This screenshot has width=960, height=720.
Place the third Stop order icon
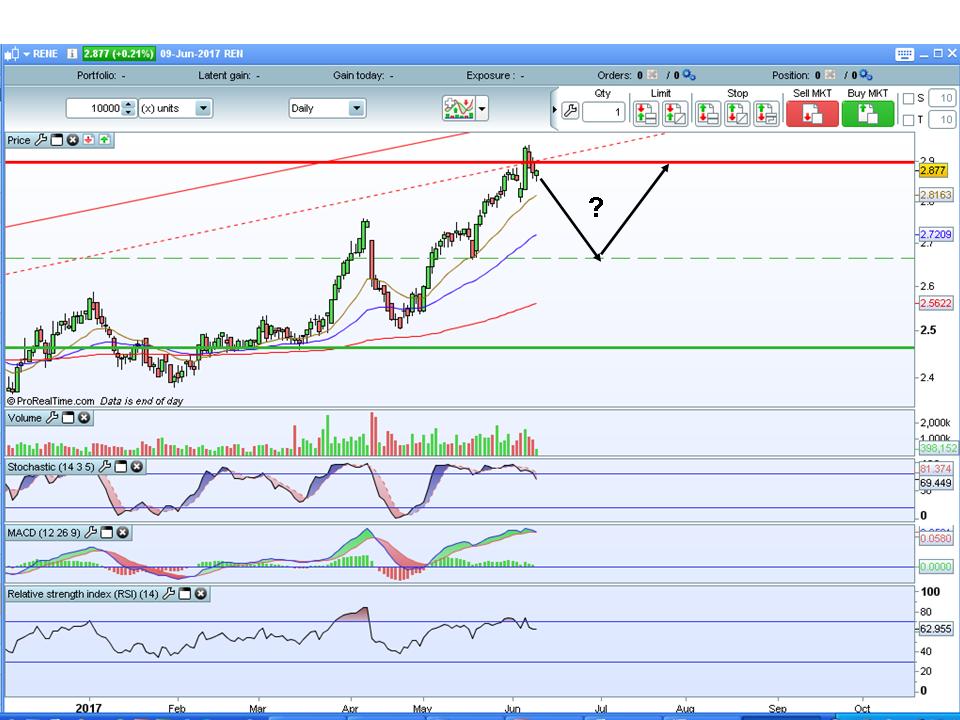click(767, 114)
